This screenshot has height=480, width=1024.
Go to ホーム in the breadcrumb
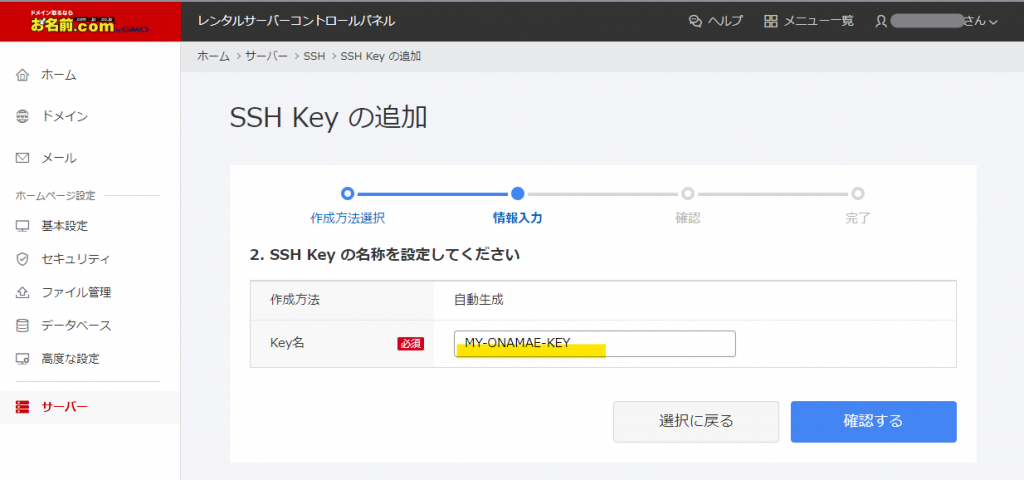[213, 56]
